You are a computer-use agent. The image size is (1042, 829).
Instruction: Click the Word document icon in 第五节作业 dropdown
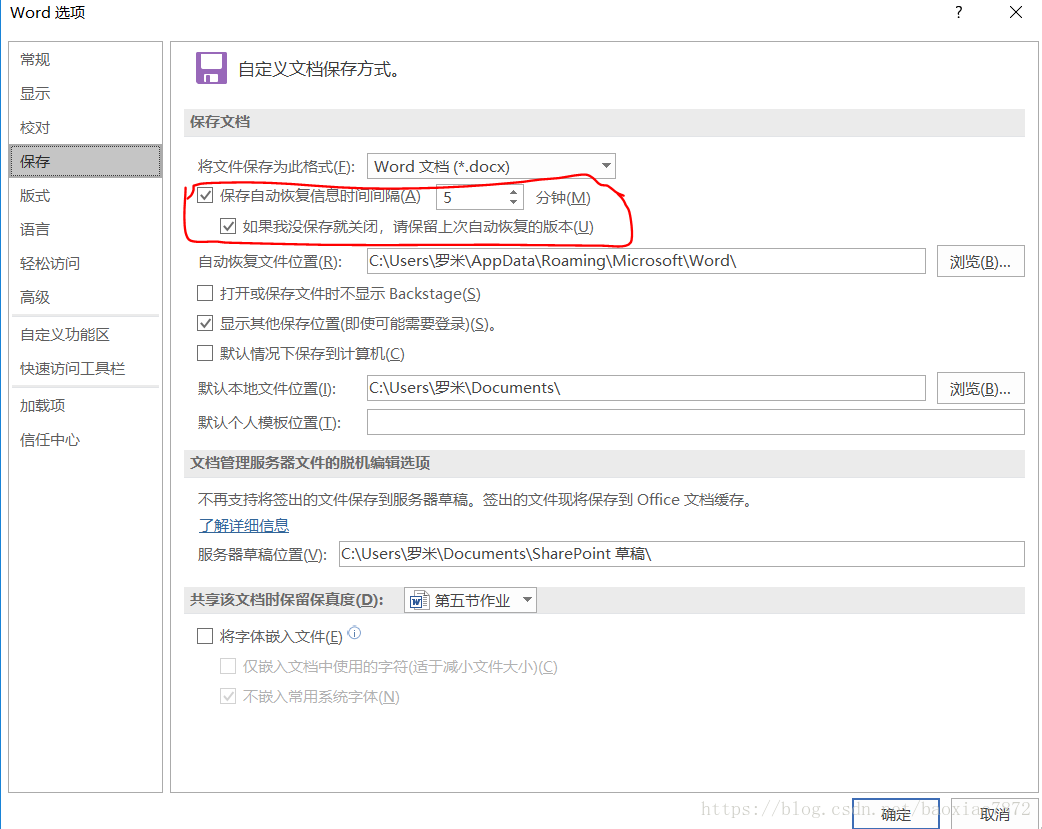click(419, 600)
